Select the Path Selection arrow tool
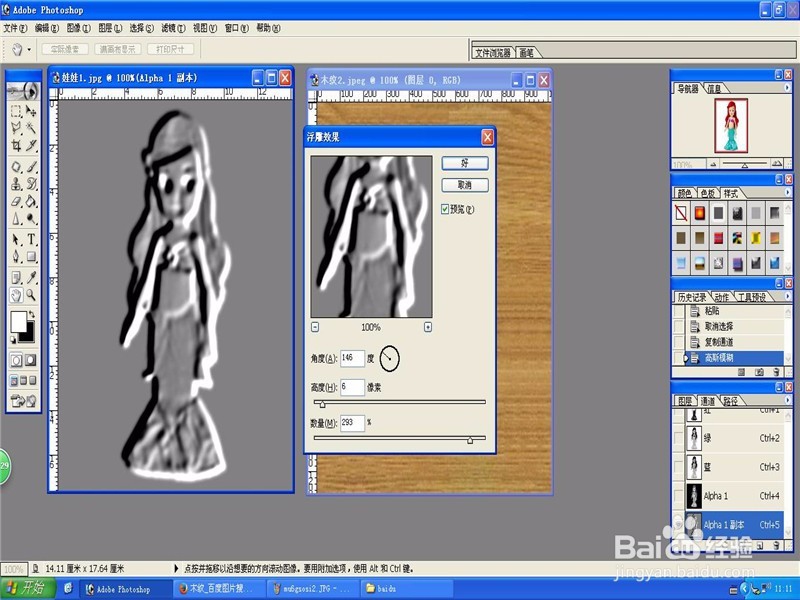This screenshot has height=600, width=800. (16, 239)
